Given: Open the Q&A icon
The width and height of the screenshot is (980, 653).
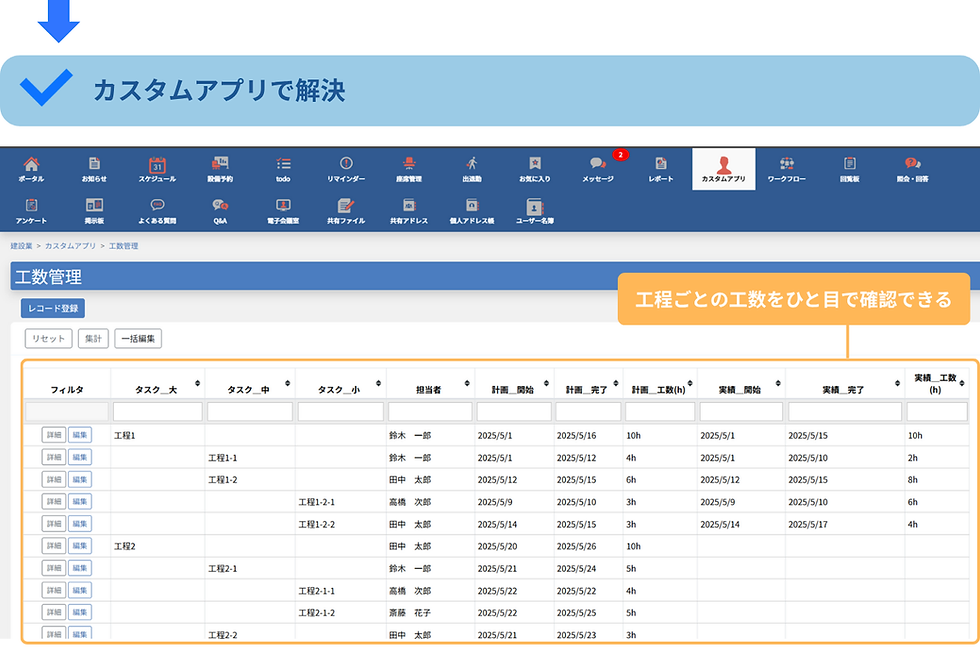Looking at the screenshot, I should click(x=220, y=211).
